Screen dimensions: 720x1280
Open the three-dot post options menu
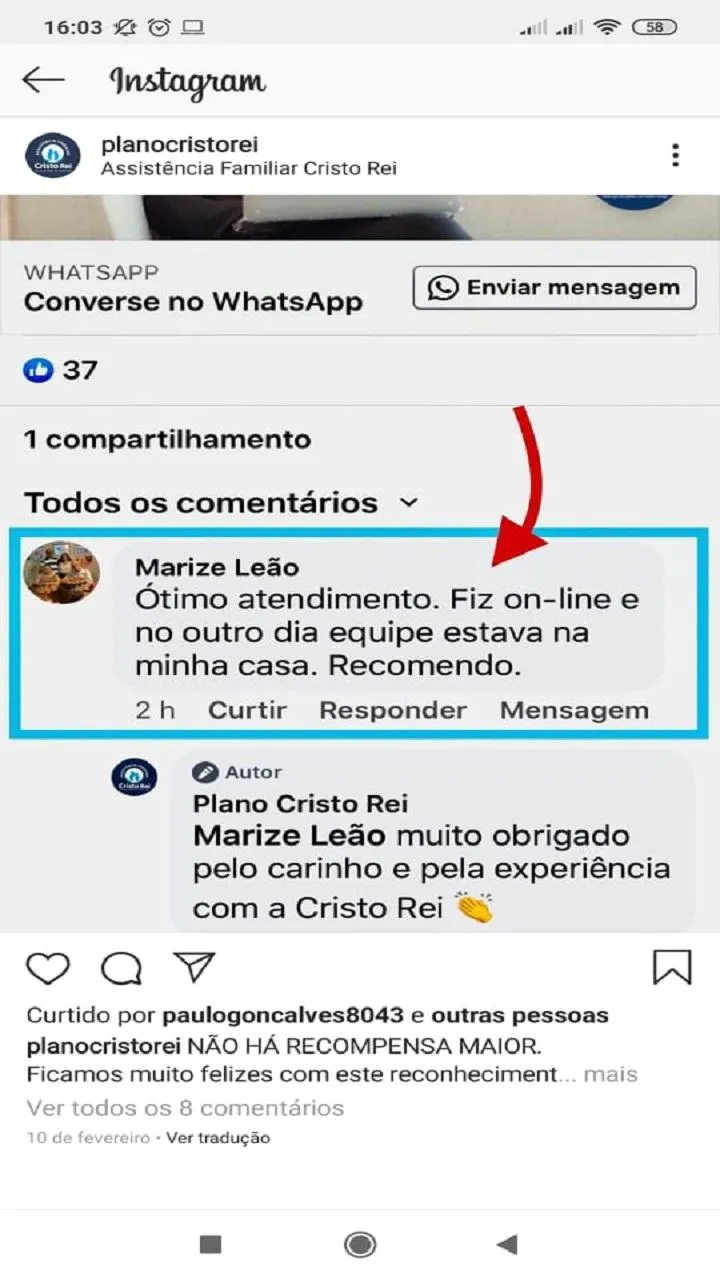point(676,155)
